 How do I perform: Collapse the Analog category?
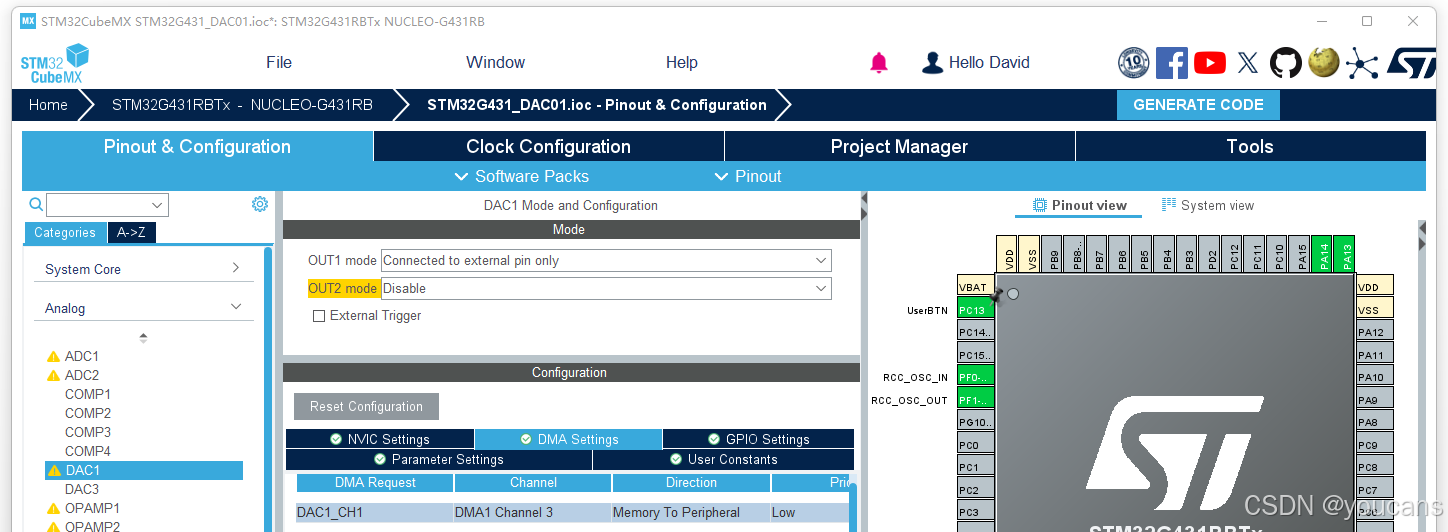pyautogui.click(x=142, y=308)
